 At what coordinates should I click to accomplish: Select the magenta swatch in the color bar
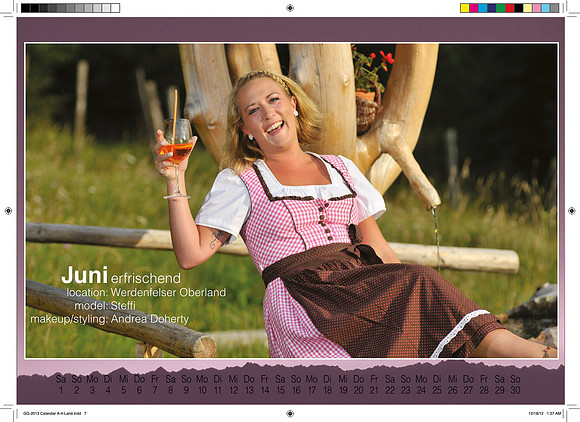[474, 8]
